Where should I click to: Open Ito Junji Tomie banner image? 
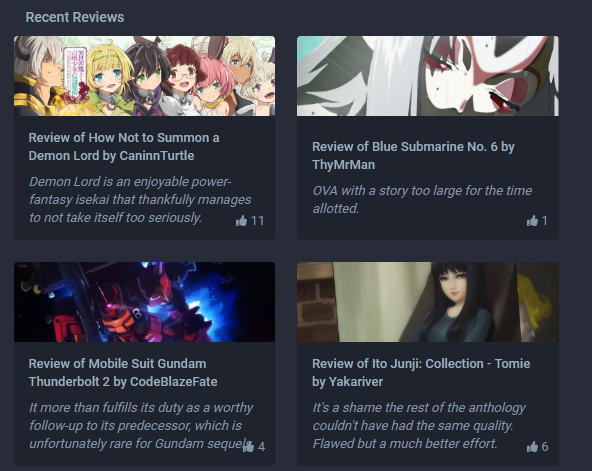tap(428, 302)
